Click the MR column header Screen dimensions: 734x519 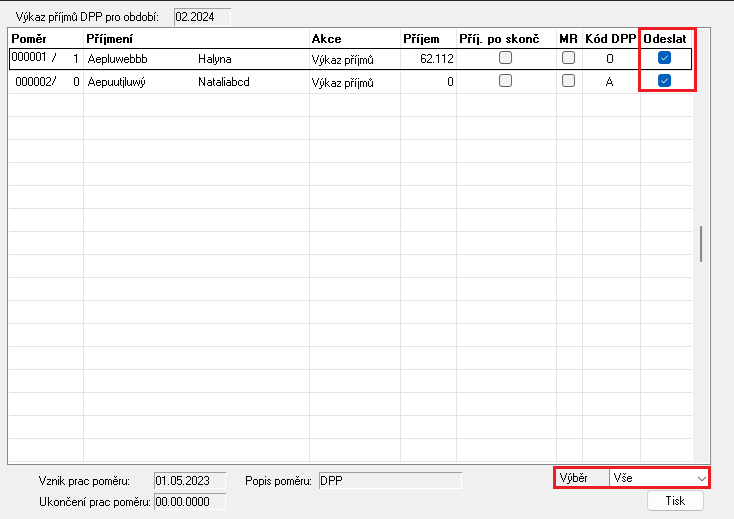(569, 38)
